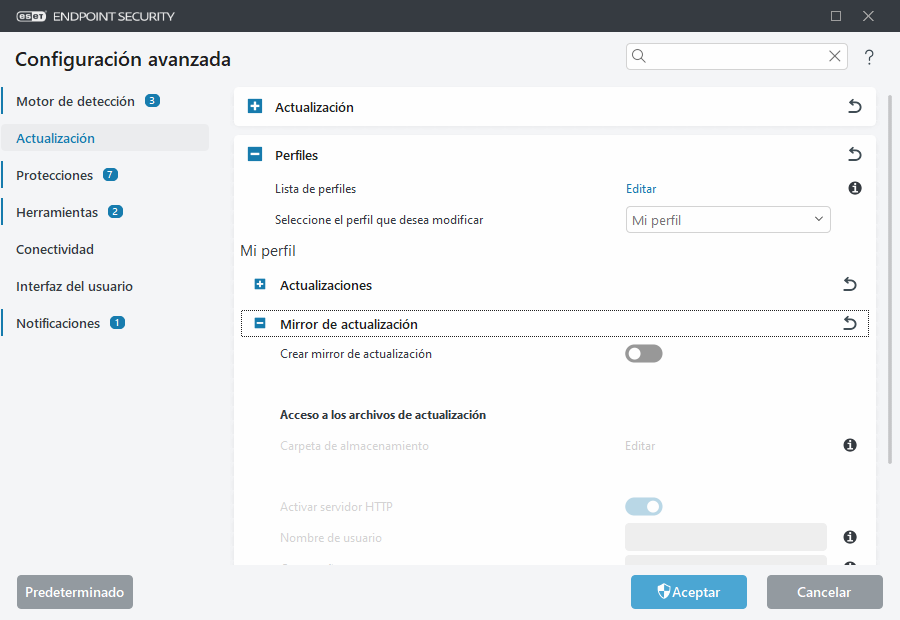Open the Mi perfil profile dropdown
Viewport: 900px width, 620px height.
click(727, 219)
